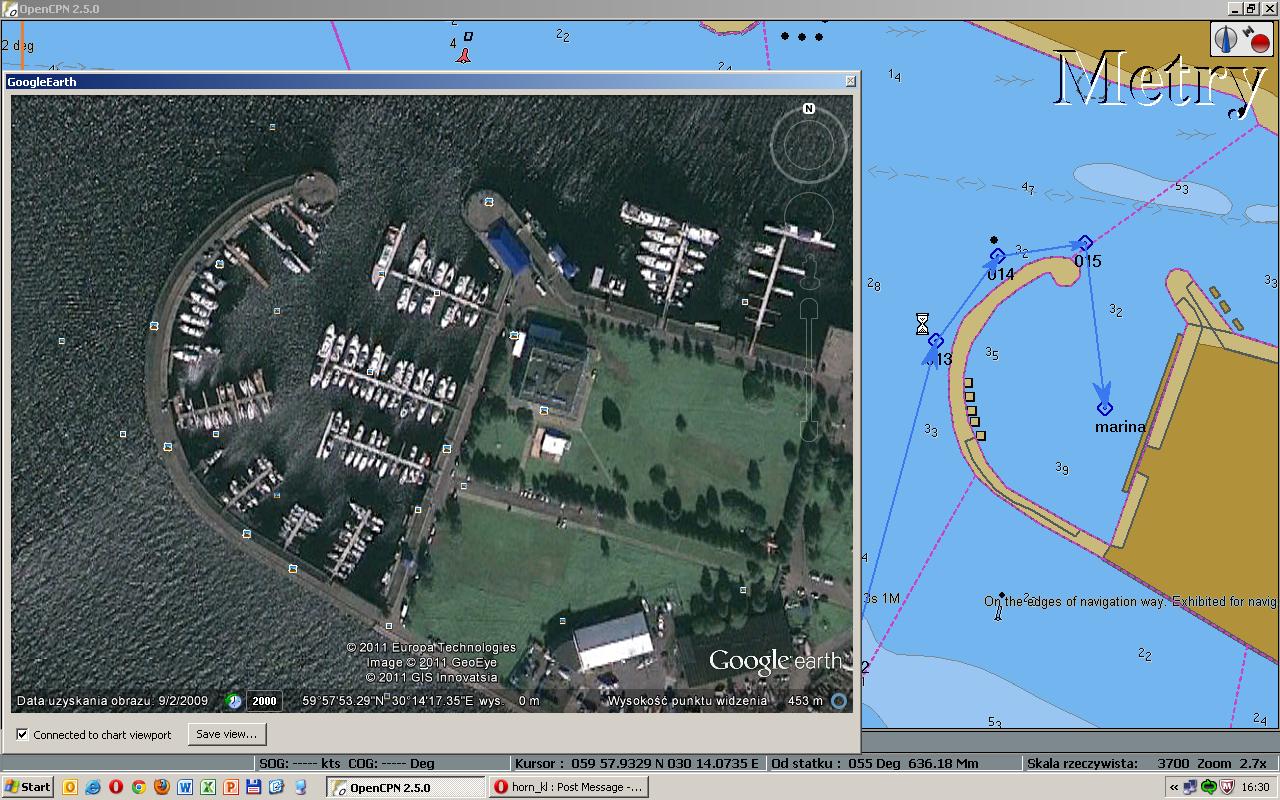The height and width of the screenshot is (800, 1280).
Task: Click the compass icon in OpenCPN toolbar
Action: [x=1227, y=40]
